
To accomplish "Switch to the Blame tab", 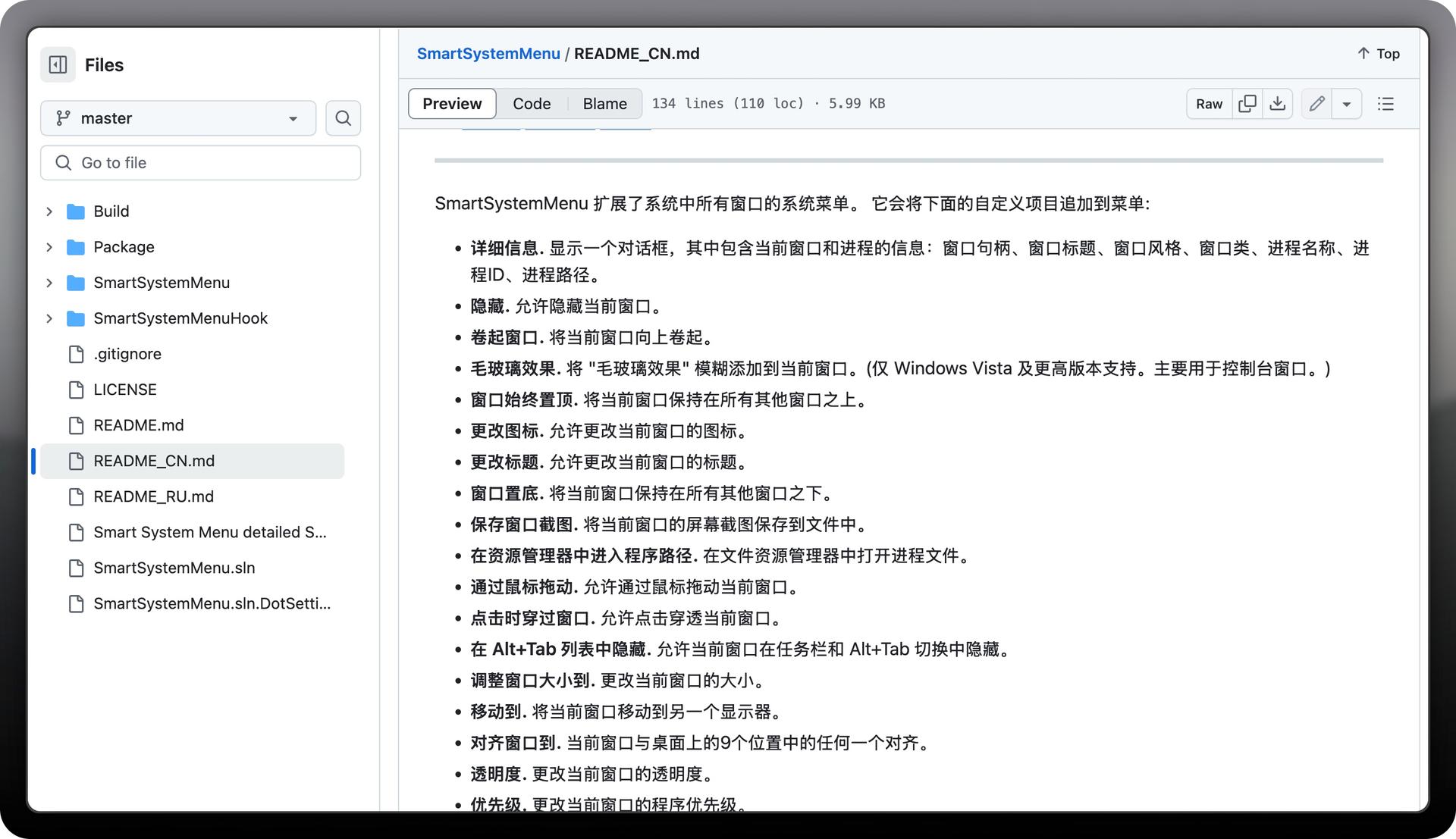I will [x=604, y=104].
